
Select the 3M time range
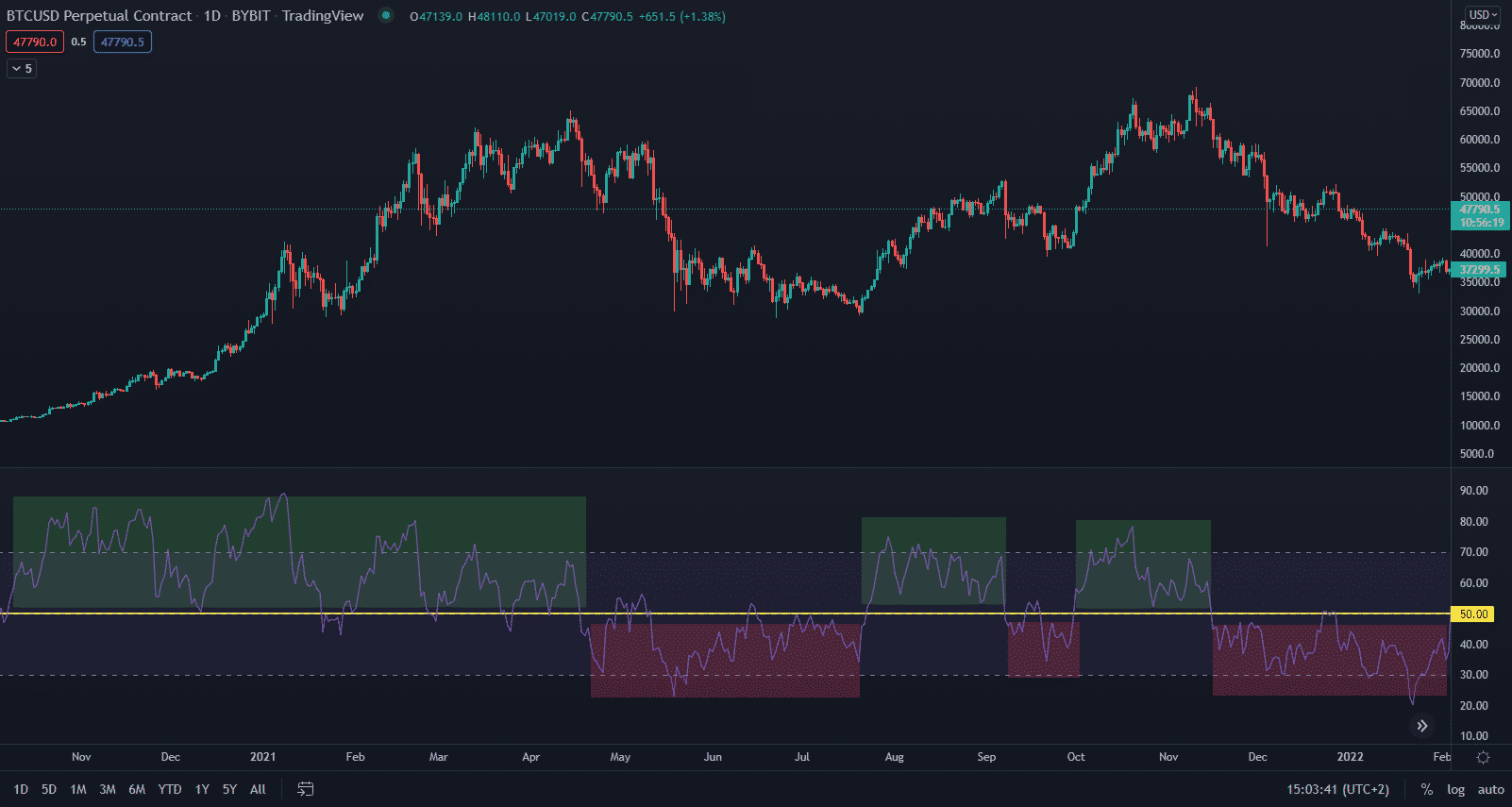pyautogui.click(x=108, y=789)
